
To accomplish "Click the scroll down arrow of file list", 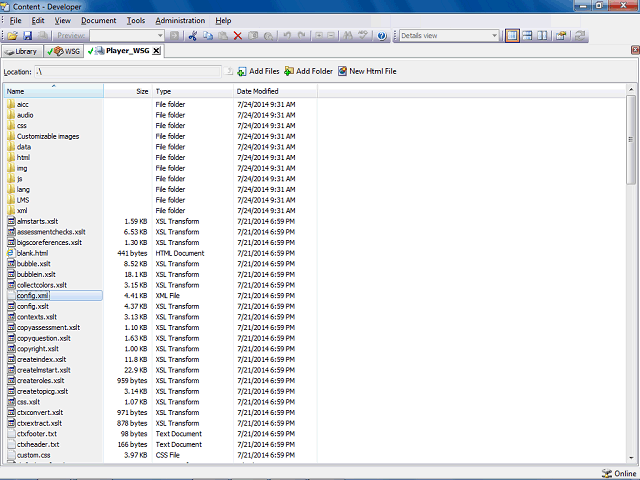I will [x=631, y=458].
